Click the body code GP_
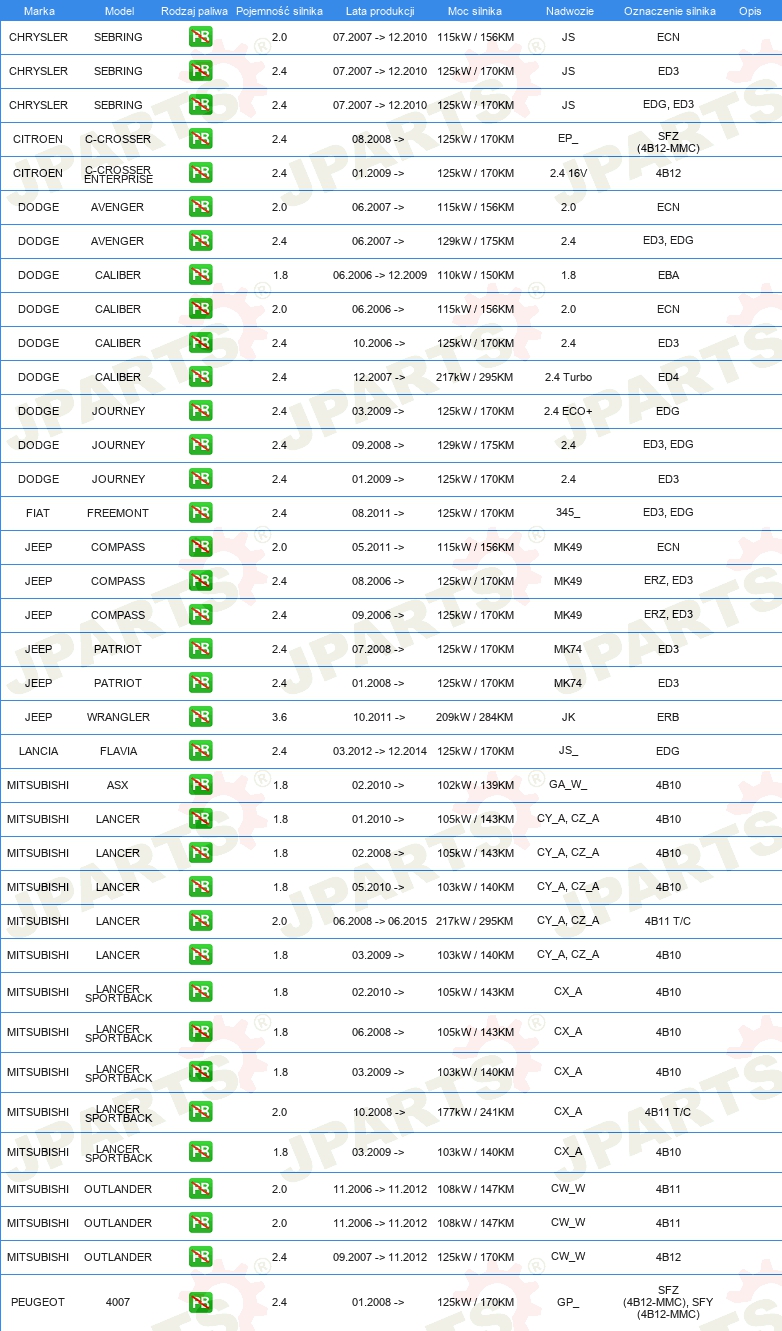 (568, 1303)
